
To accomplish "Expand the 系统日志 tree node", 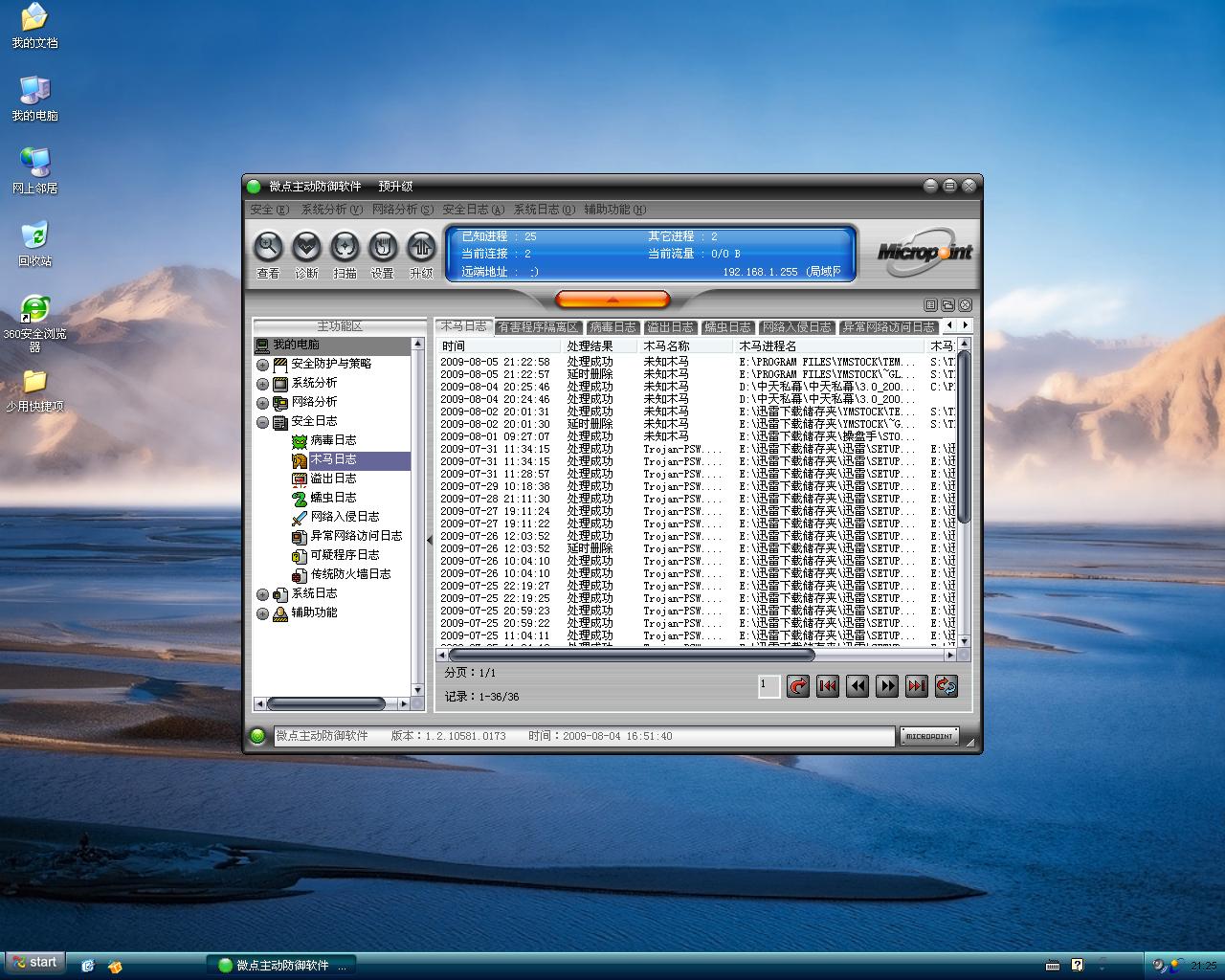I will pos(262,594).
